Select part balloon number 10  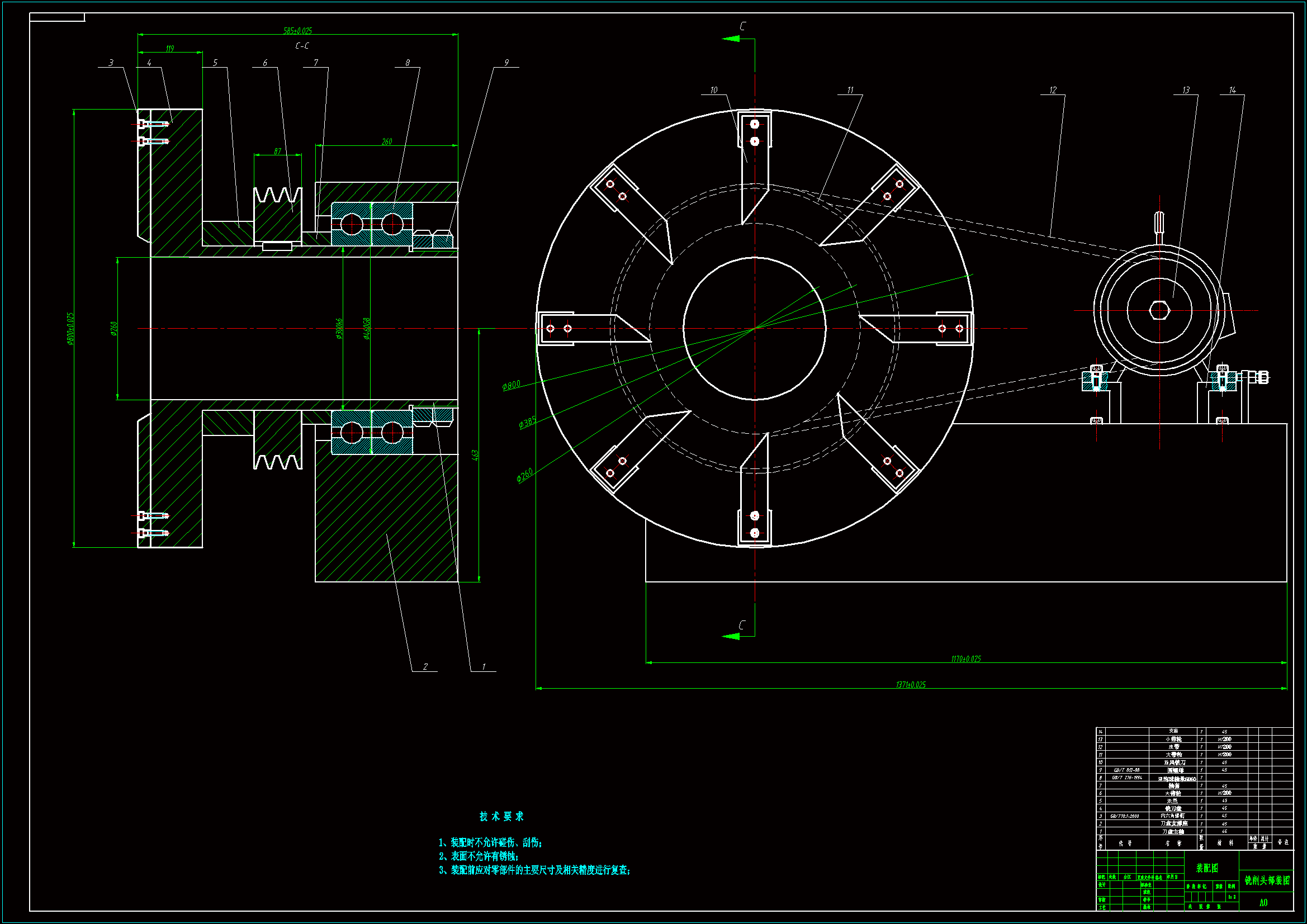[714, 90]
